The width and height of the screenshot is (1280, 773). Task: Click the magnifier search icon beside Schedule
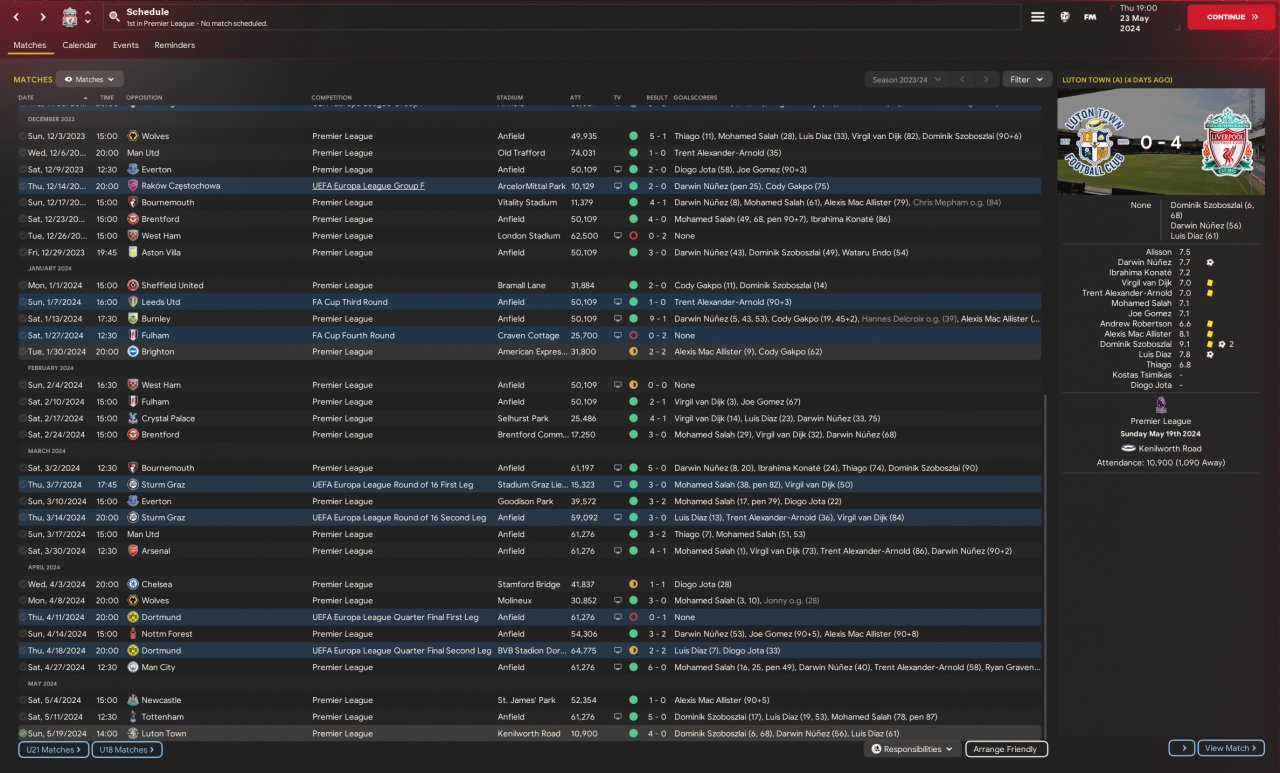(x=114, y=17)
